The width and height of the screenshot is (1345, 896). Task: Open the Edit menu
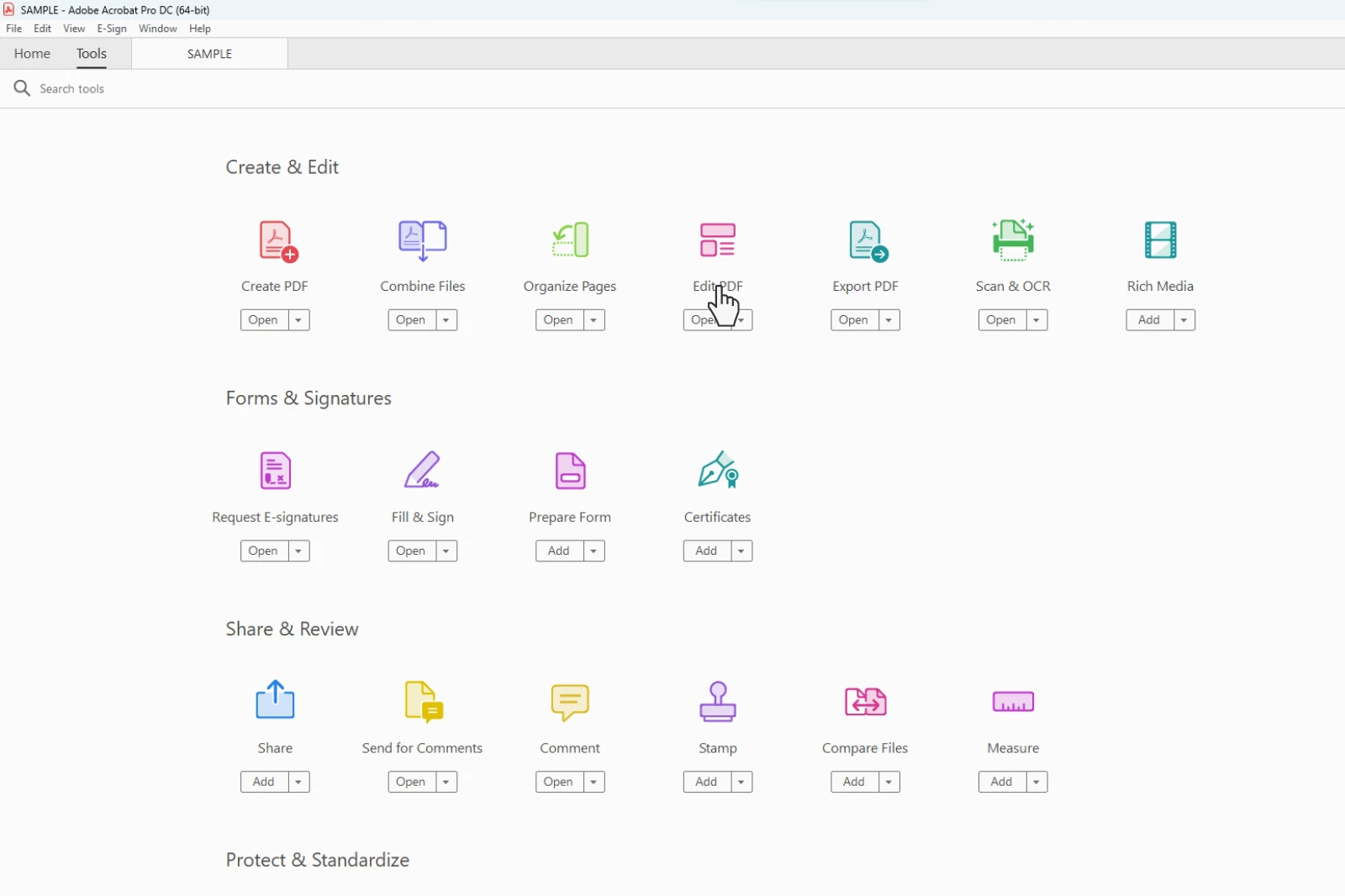43,29
